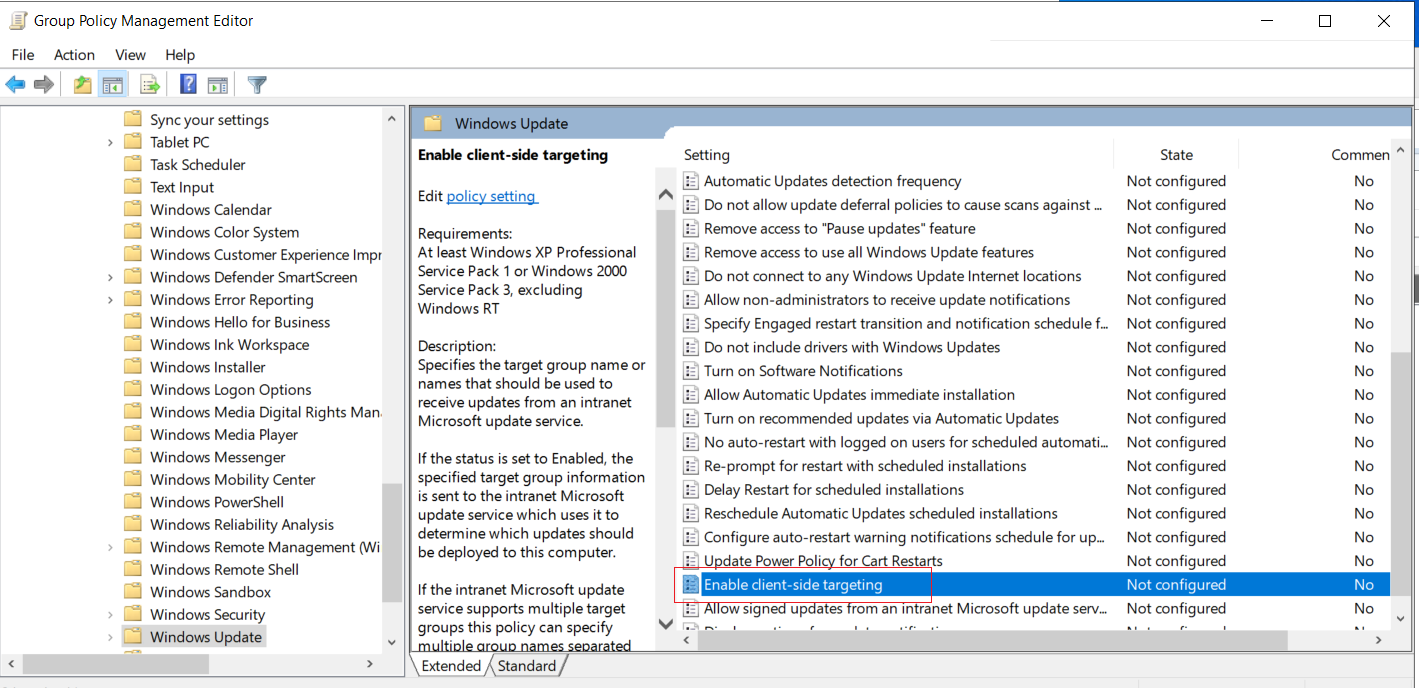Image resolution: width=1419 pixels, height=688 pixels.
Task: Click the State column header
Action: (1176, 155)
